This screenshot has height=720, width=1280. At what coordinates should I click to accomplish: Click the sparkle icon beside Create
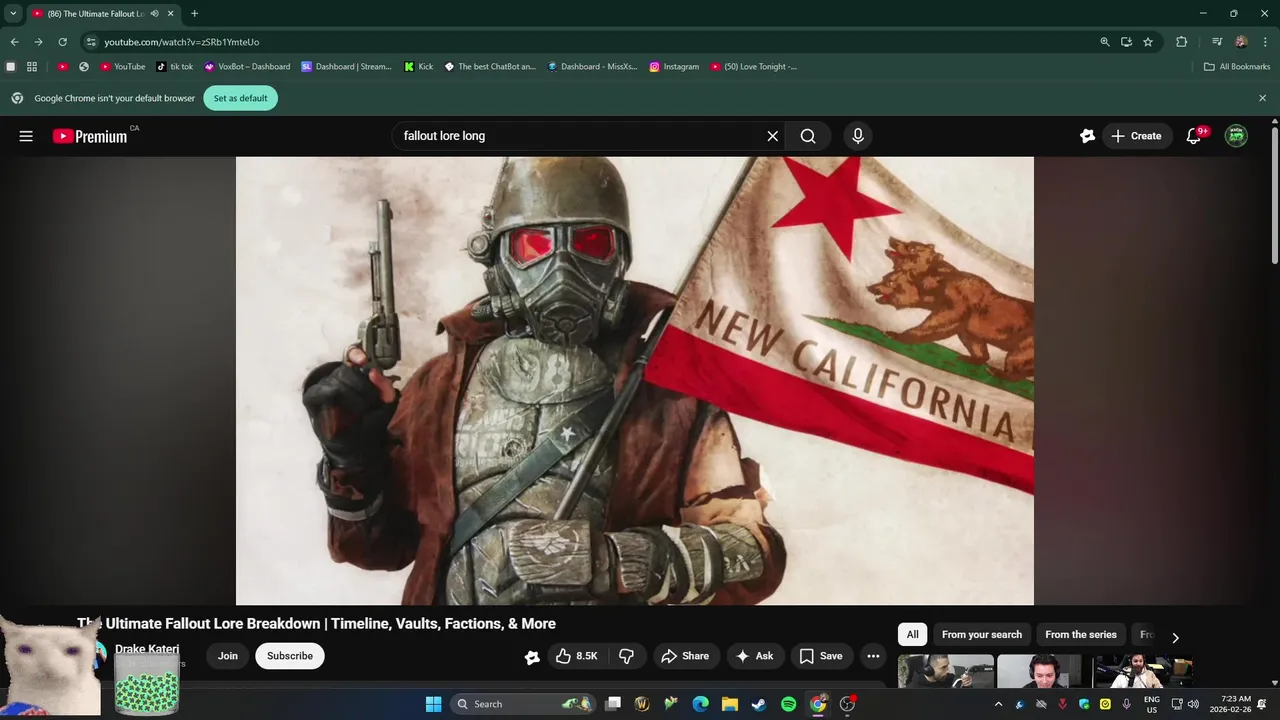pyautogui.click(x=1088, y=136)
